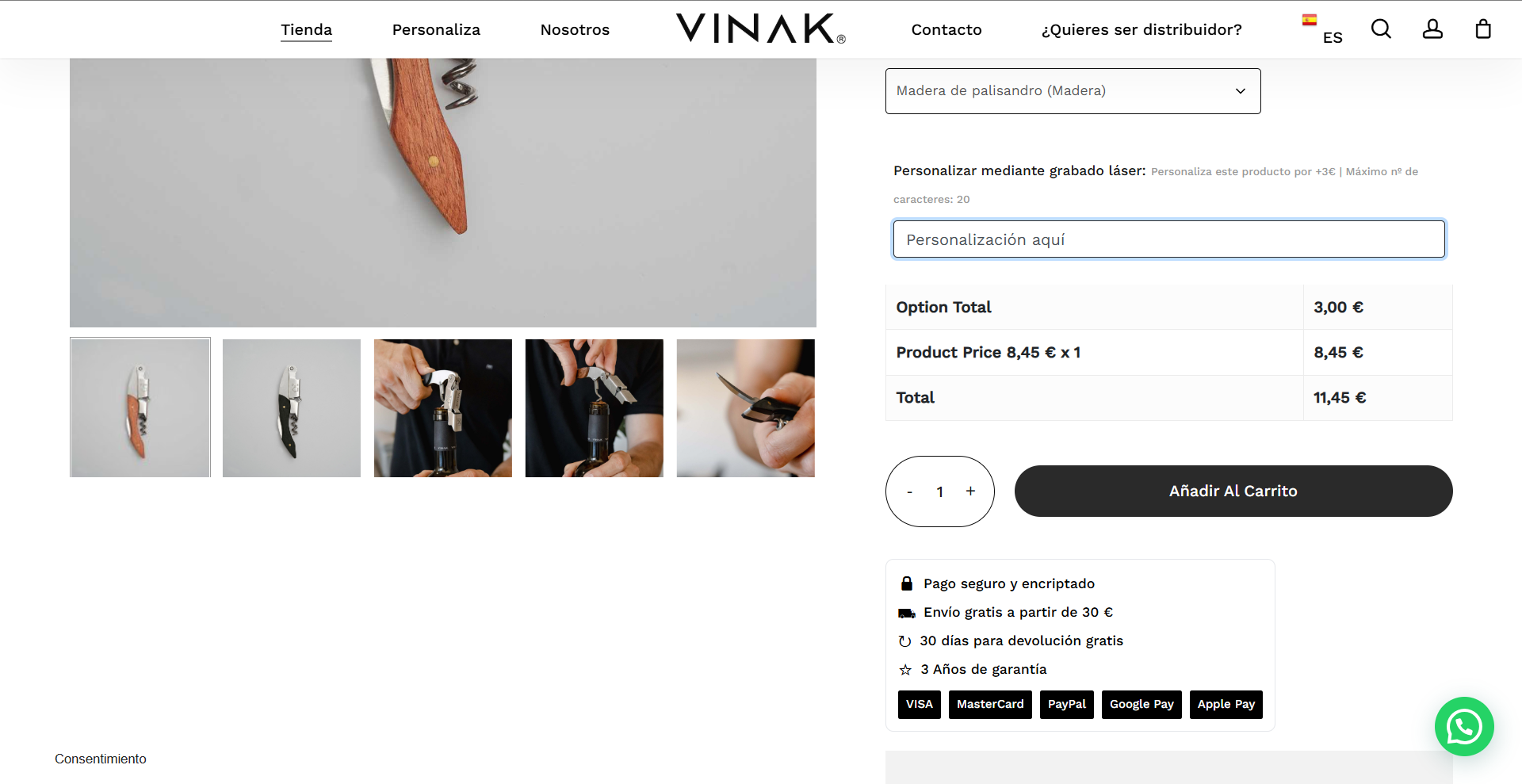Open the shopping bag cart icon
The image size is (1522, 784).
[x=1483, y=29]
